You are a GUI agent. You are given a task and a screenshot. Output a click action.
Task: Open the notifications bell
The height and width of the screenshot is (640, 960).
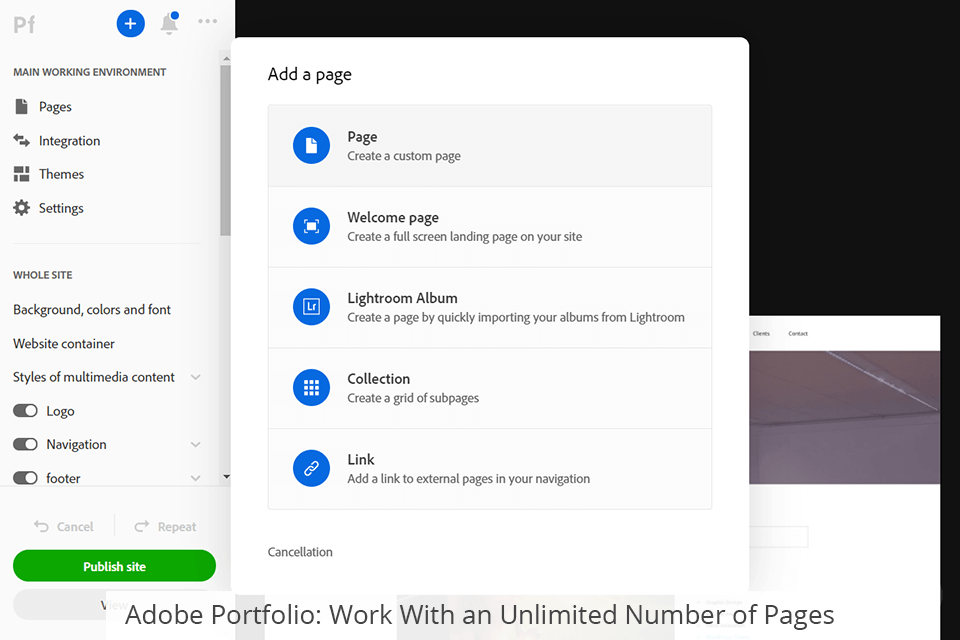[x=170, y=24]
